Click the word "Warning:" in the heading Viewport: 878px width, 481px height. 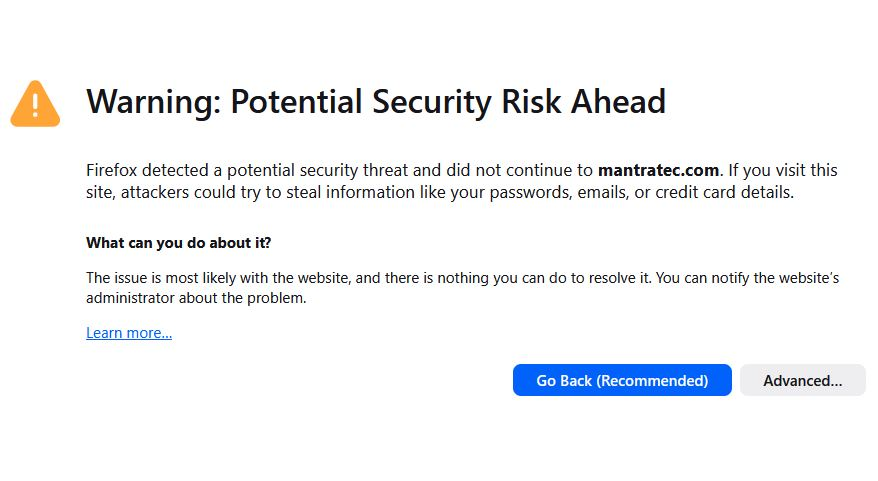coord(153,102)
